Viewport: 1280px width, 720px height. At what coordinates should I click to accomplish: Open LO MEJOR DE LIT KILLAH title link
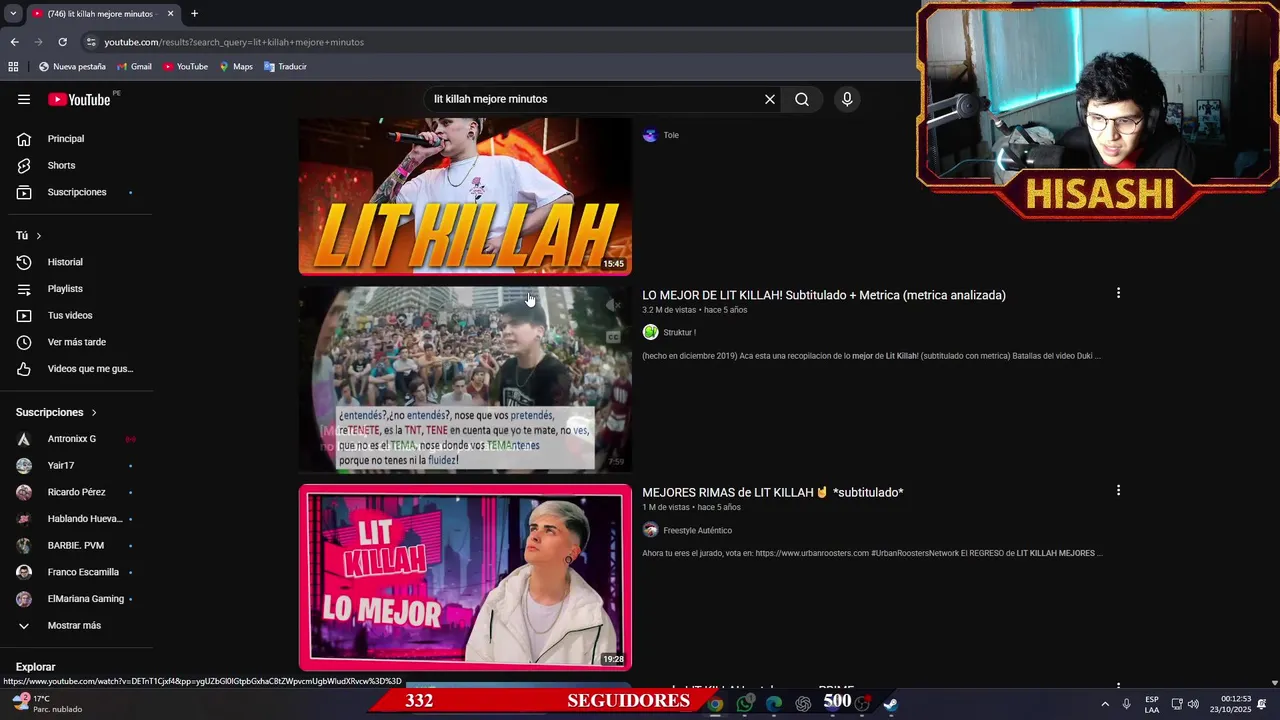point(824,295)
